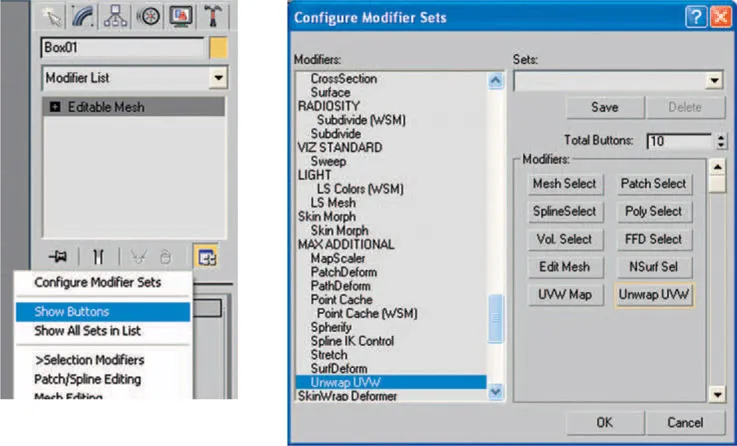This screenshot has width=737, height=446.
Task: Open the Hierarchy panel tab
Action: pyautogui.click(x=116, y=14)
